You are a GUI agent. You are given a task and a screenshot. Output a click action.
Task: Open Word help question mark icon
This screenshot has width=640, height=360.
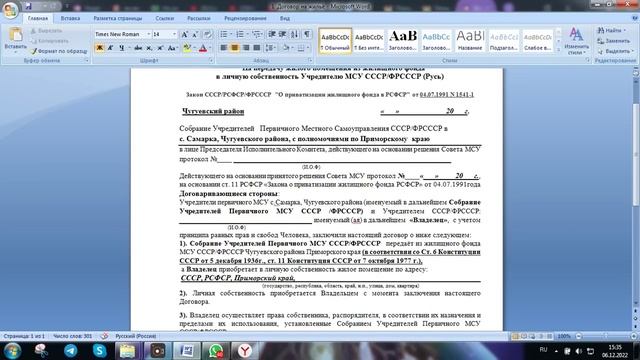coord(635,18)
